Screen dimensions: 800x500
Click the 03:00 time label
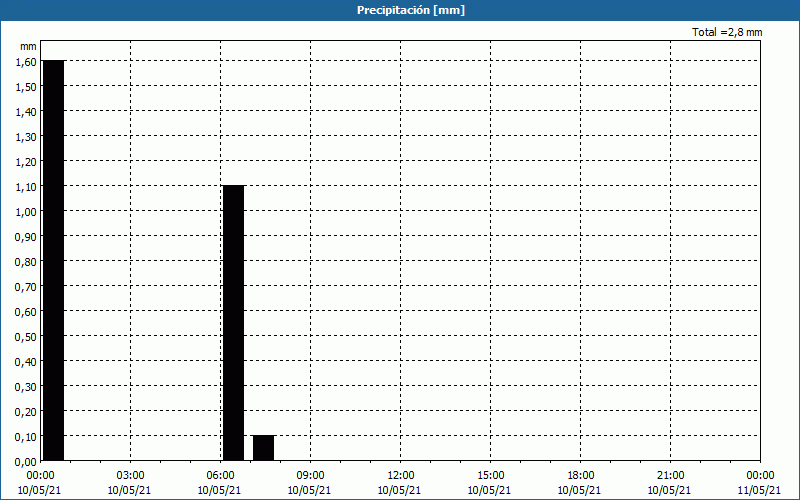click(131, 476)
